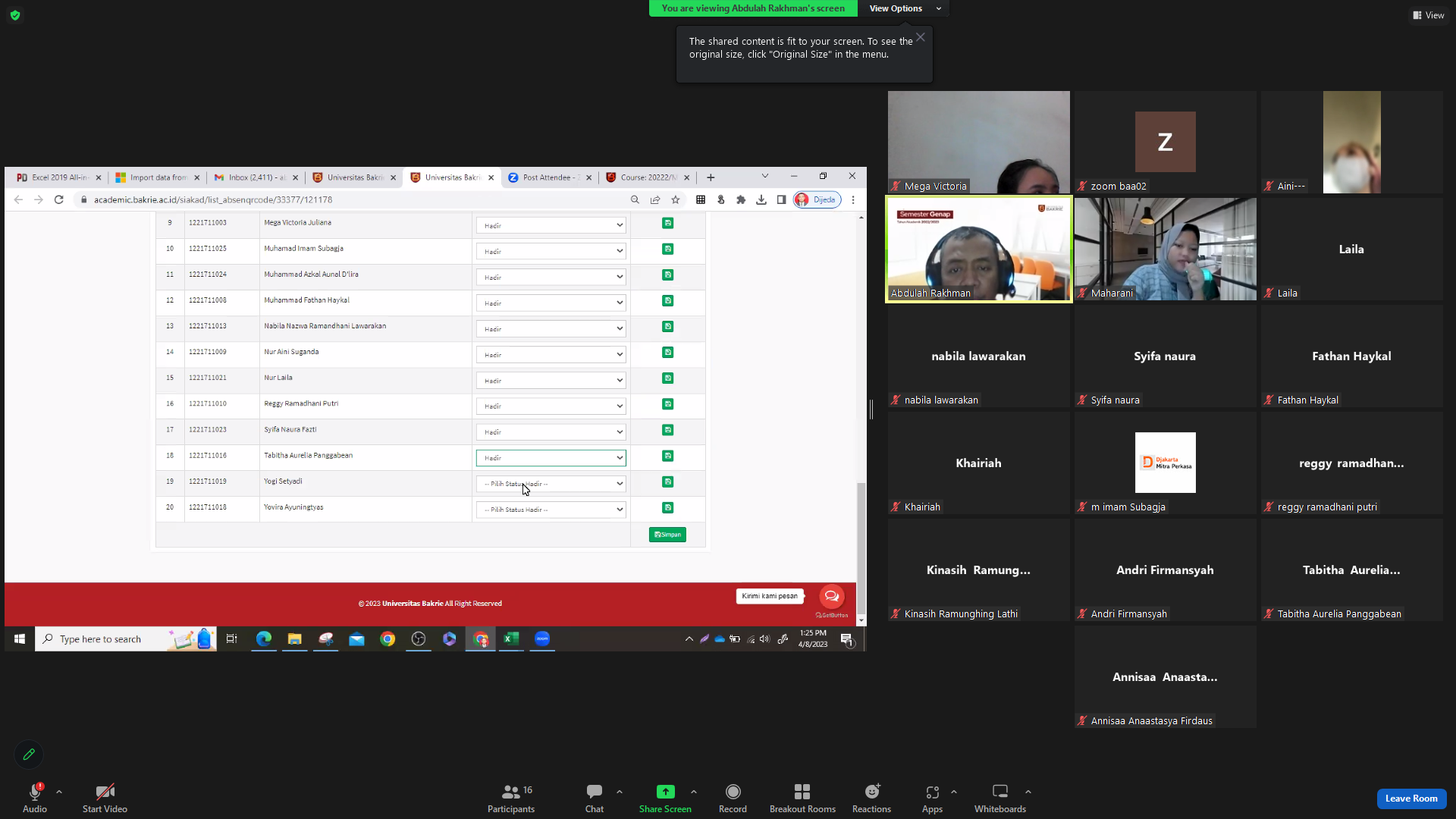Image resolution: width=1456 pixels, height=819 pixels.
Task: Click the green Simpan button
Action: click(667, 535)
